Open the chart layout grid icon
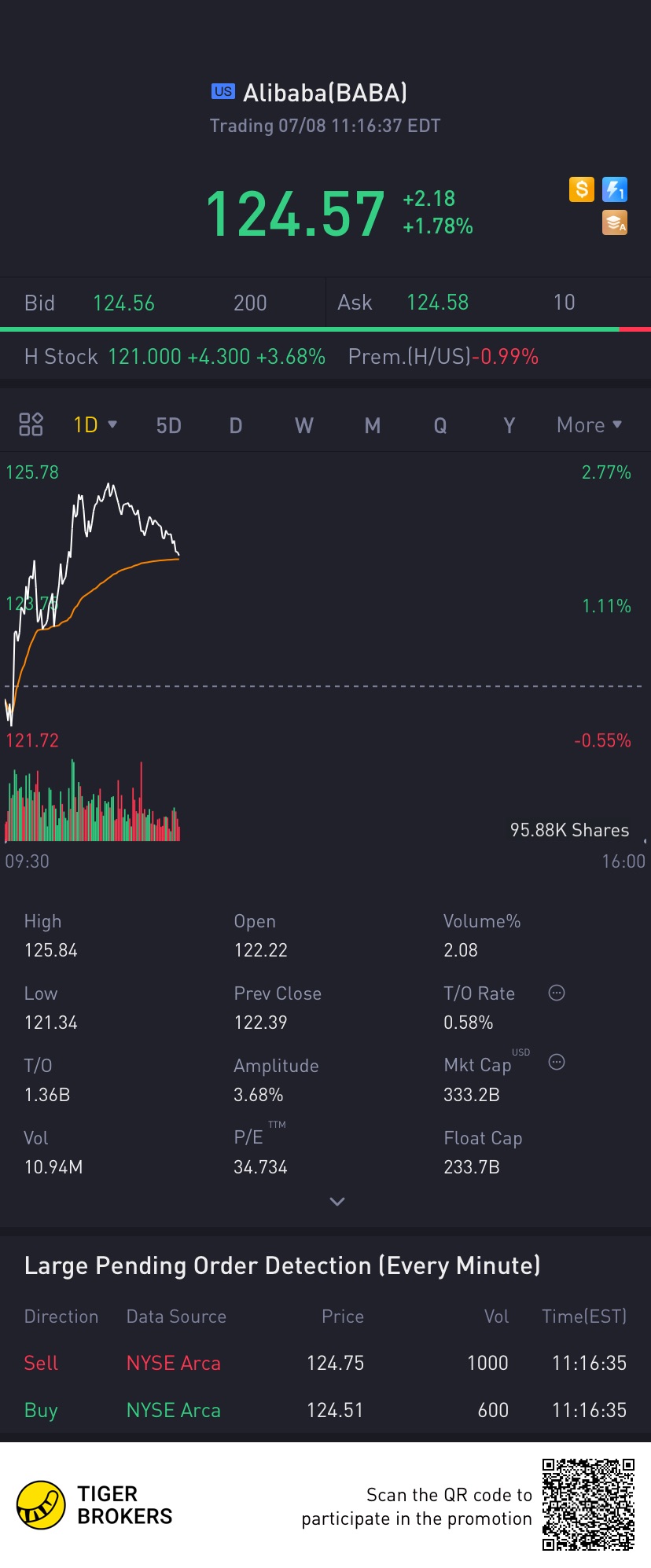The width and height of the screenshot is (651, 1568). tap(31, 424)
